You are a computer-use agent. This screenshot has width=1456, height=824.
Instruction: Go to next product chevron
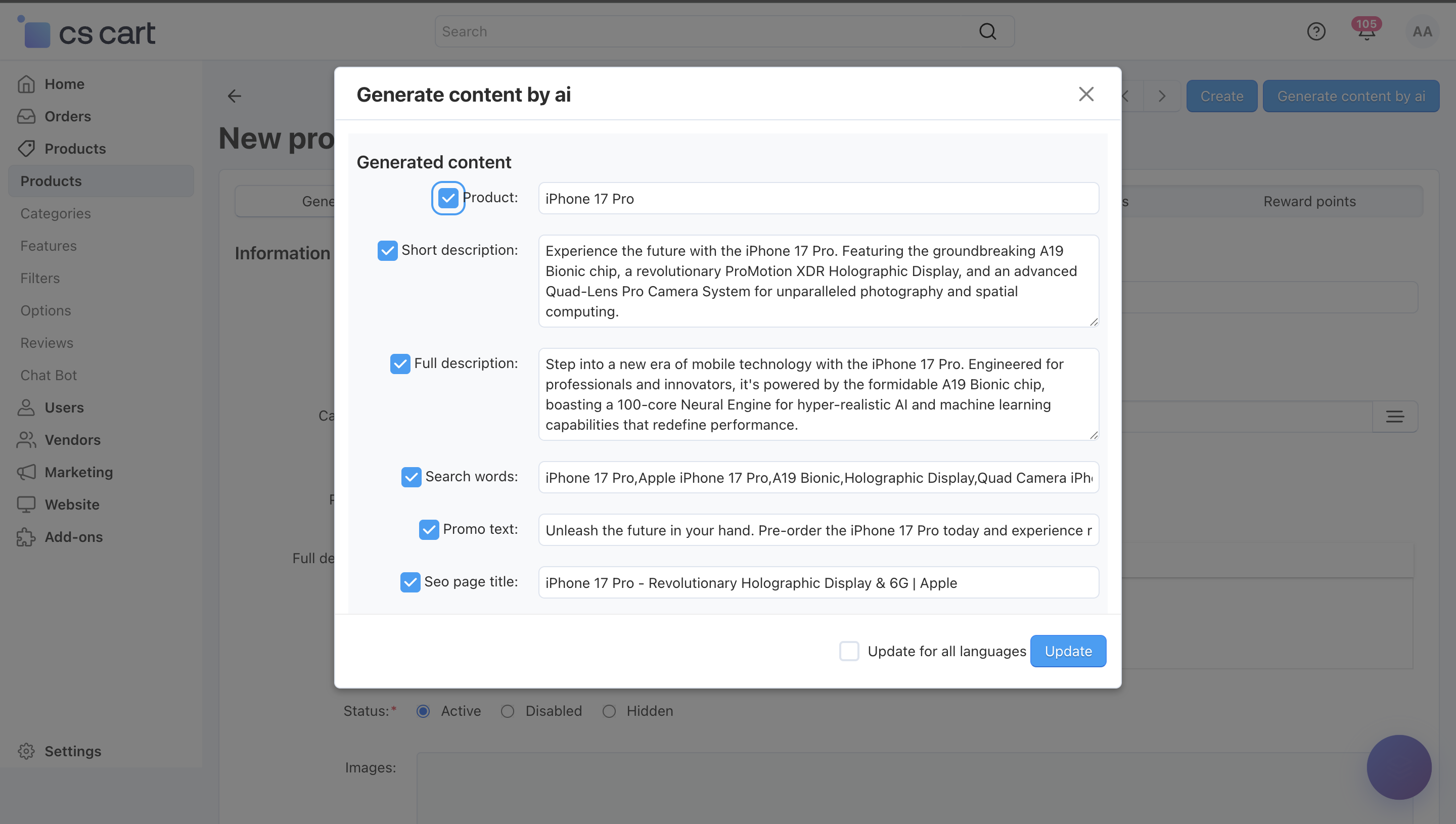pos(1162,96)
